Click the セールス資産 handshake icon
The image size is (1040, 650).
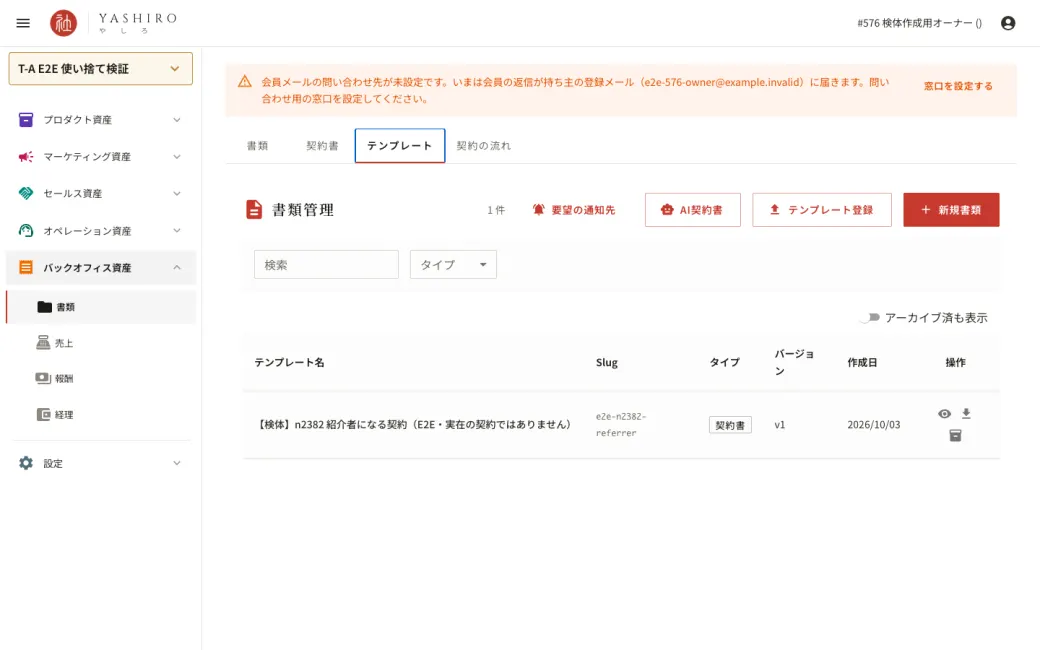(x=26, y=194)
